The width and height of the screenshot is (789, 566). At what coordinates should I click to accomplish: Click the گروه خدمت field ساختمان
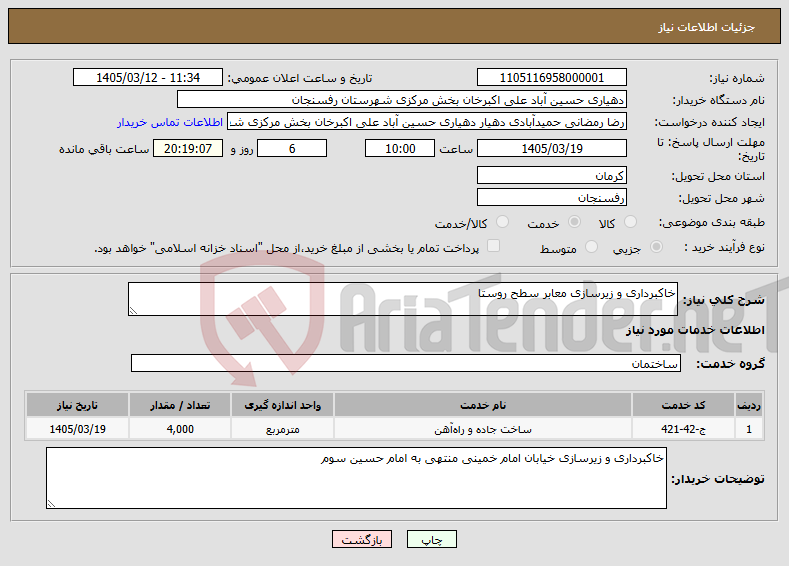[x=406, y=363]
